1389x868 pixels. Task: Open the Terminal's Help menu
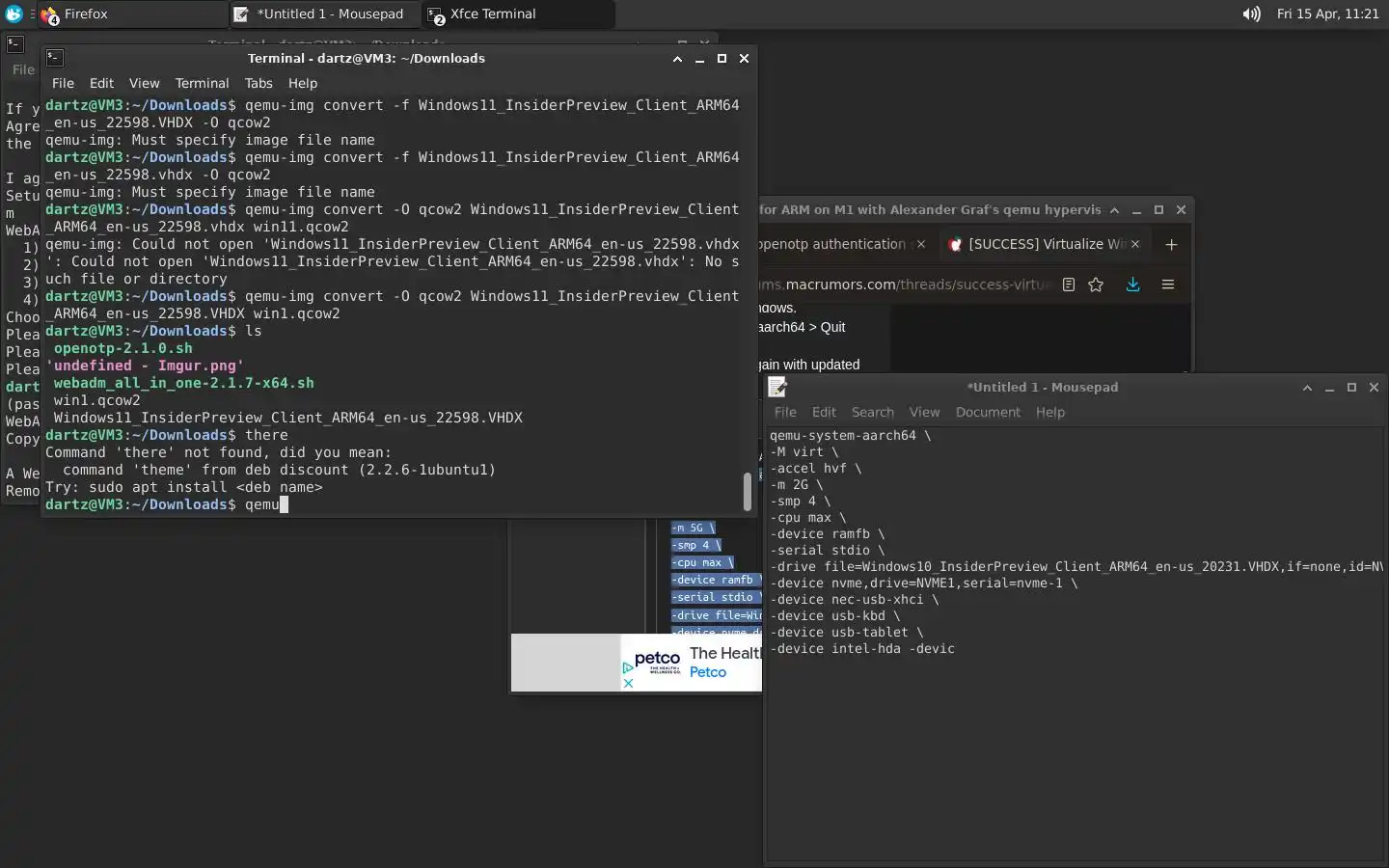302,83
